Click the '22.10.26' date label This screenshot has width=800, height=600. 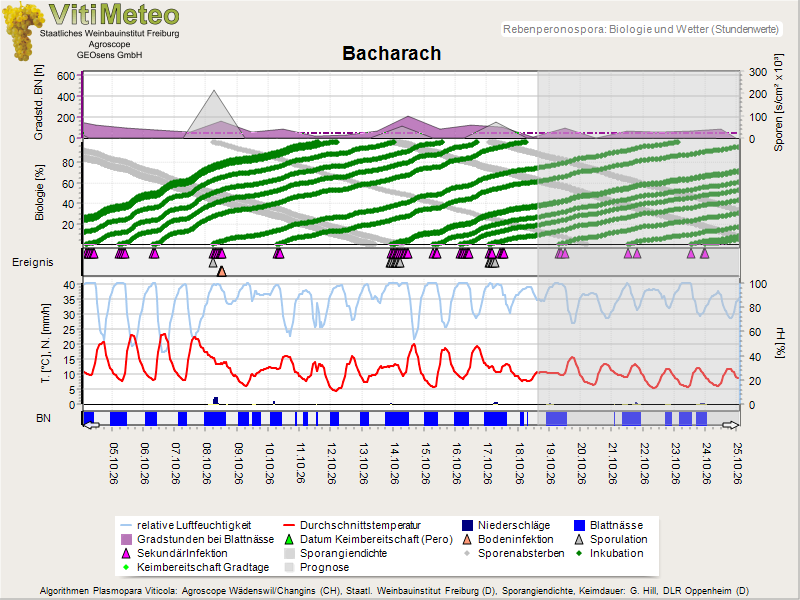[x=643, y=463]
